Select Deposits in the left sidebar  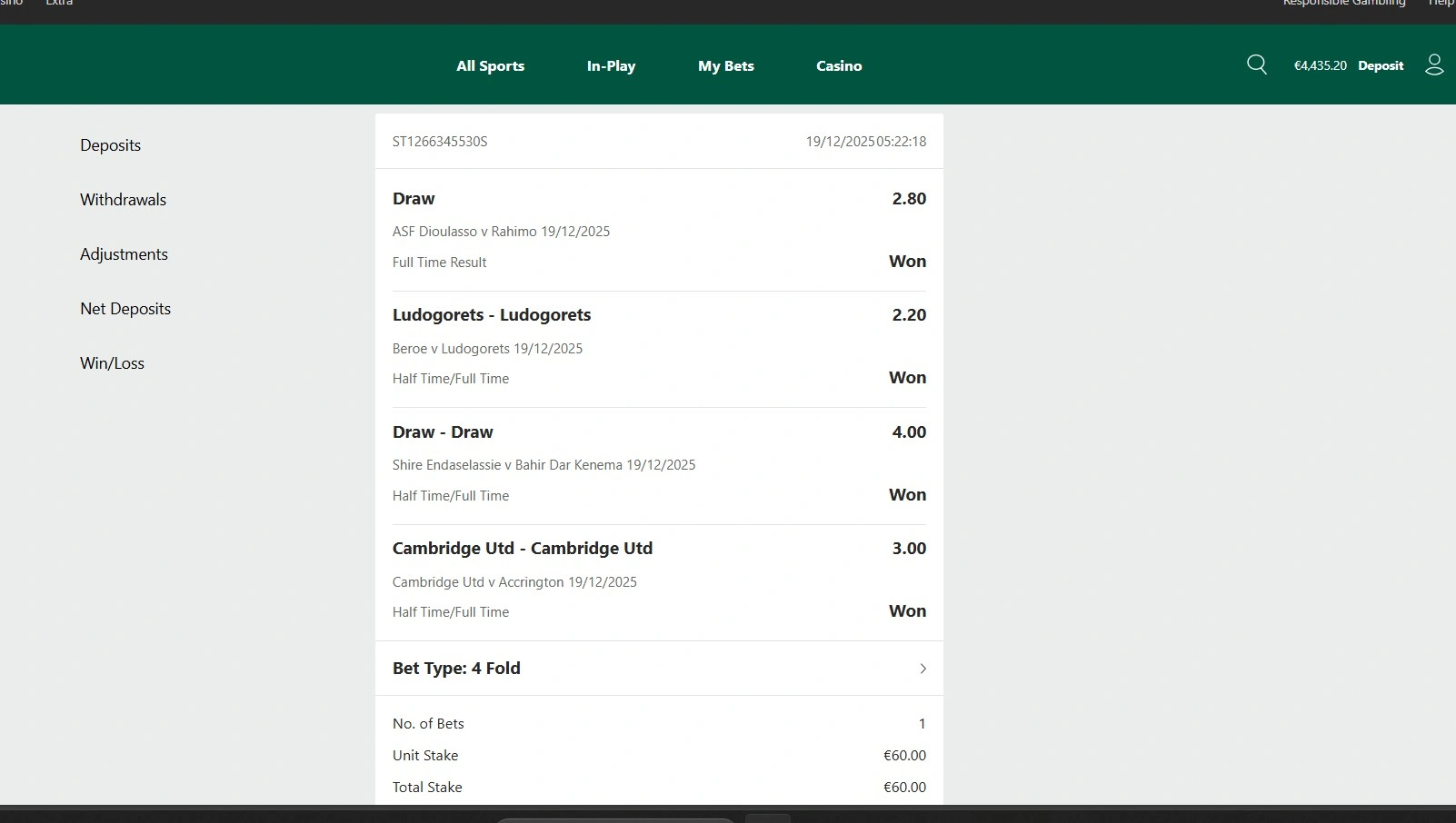coord(110,145)
